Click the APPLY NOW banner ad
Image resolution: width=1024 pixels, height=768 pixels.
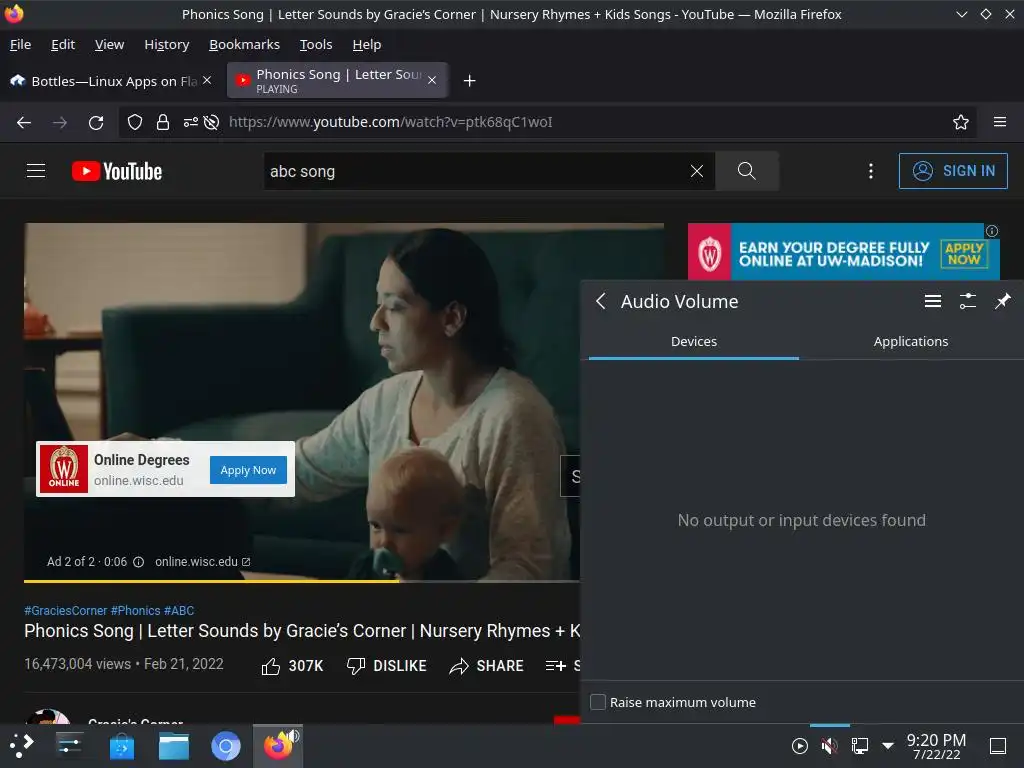[964, 253]
